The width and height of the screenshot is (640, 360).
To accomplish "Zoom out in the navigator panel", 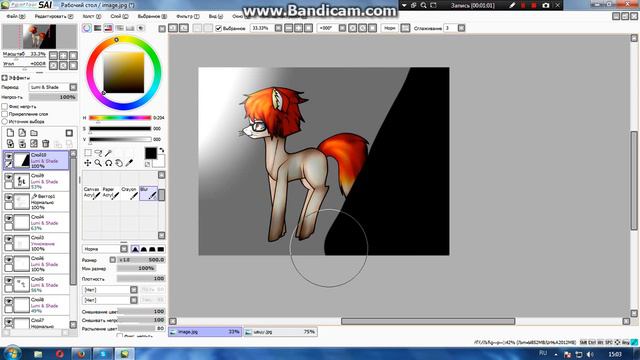I will coord(53,56).
